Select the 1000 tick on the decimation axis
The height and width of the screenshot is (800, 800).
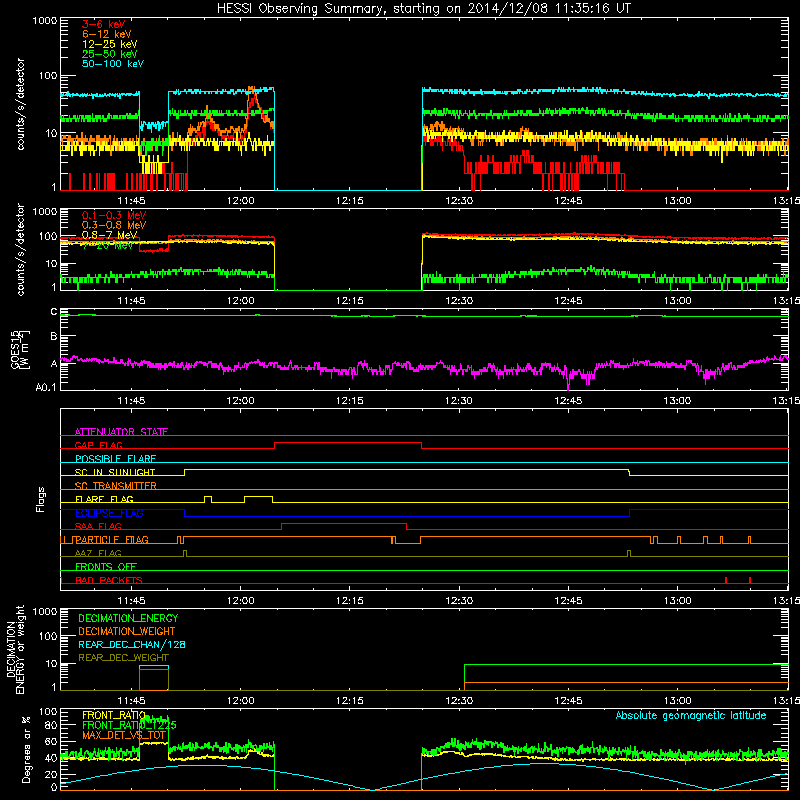coord(45,611)
